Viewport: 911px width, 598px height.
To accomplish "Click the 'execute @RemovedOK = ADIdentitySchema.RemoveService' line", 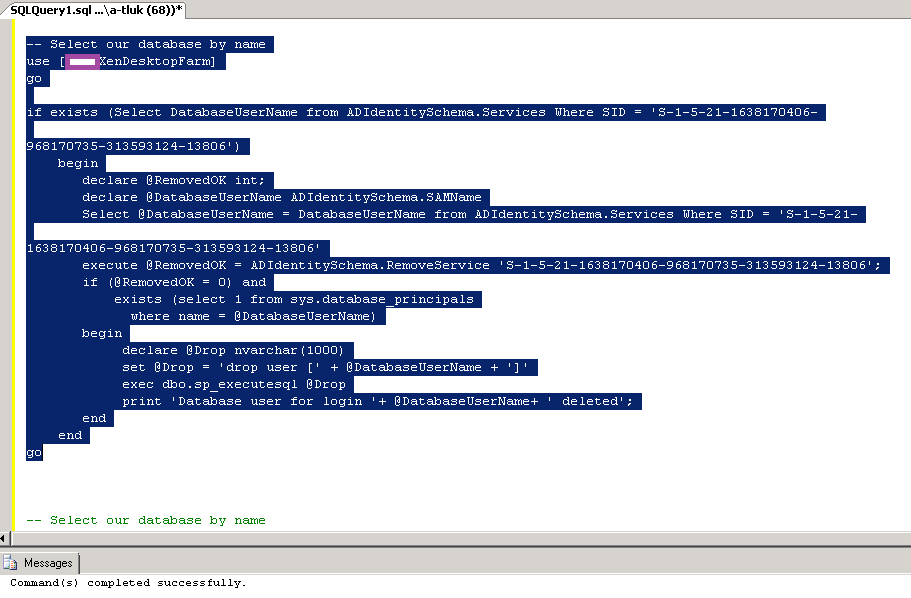I will click(481, 266).
